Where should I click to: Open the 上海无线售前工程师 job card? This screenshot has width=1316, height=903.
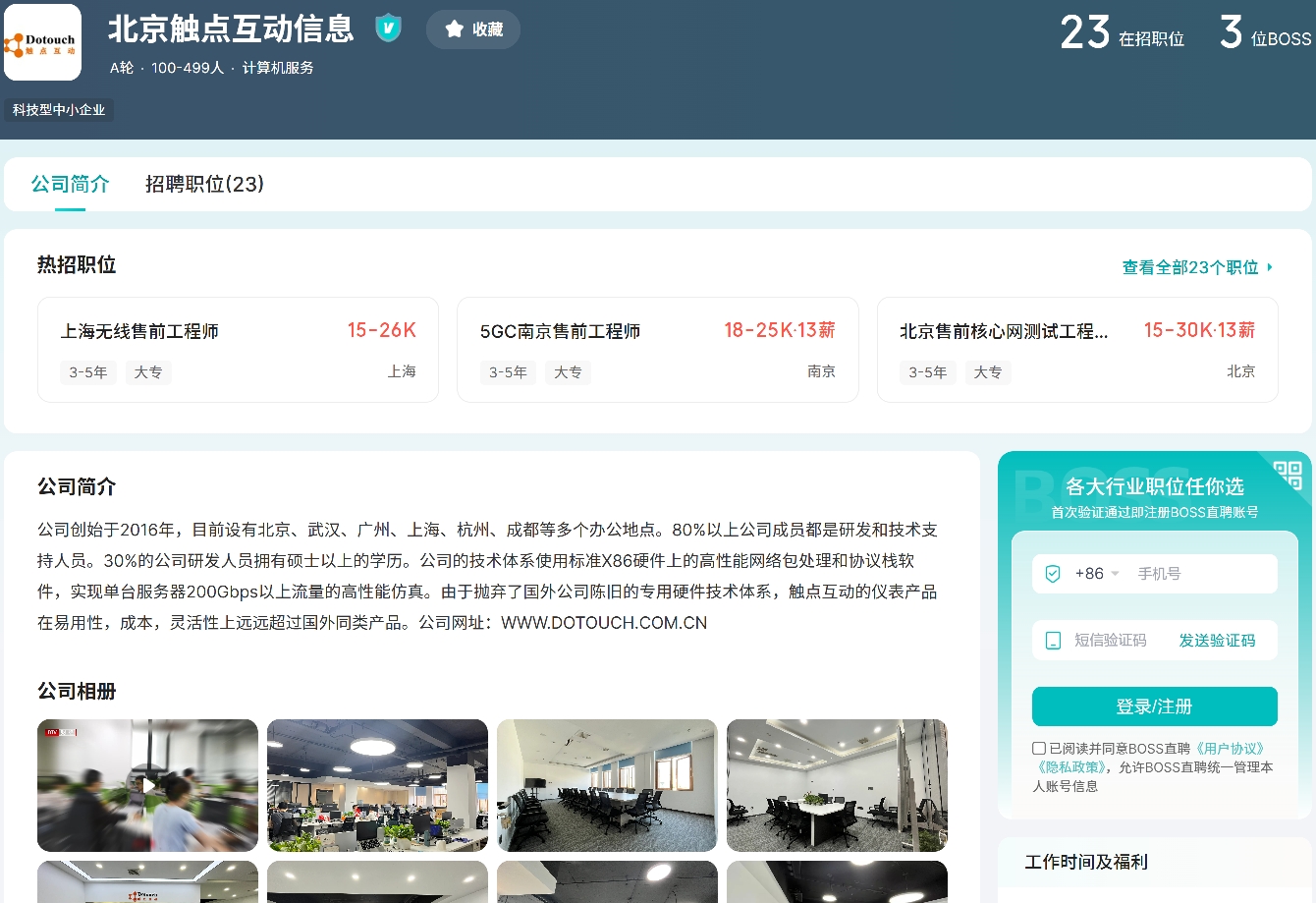coord(238,350)
